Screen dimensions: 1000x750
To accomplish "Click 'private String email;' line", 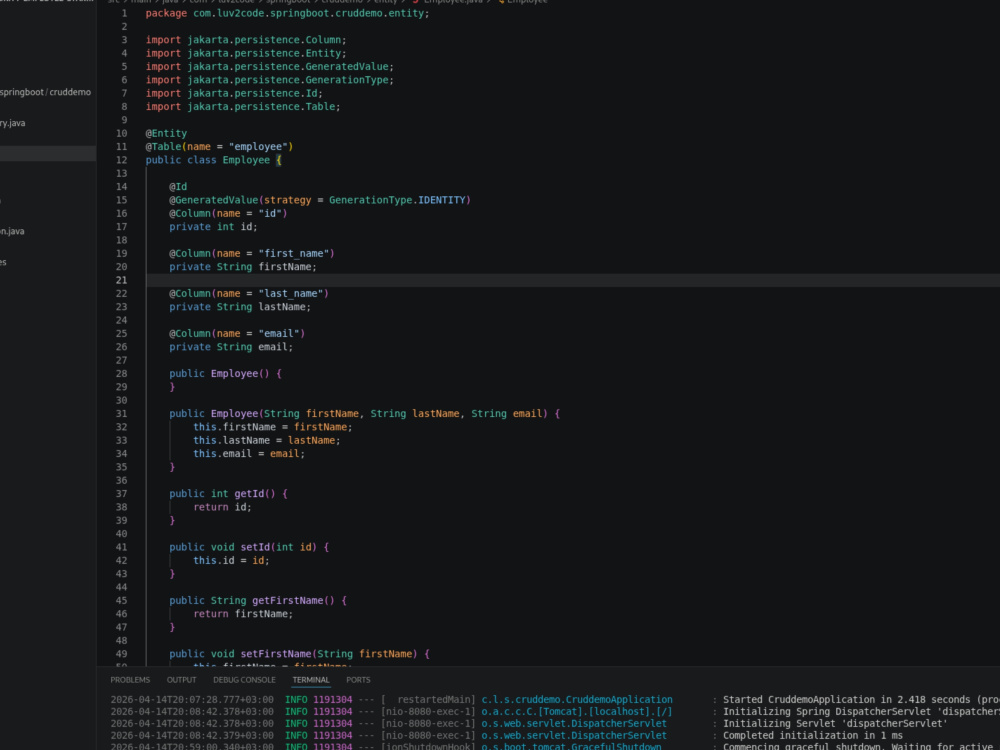I will [x=232, y=347].
